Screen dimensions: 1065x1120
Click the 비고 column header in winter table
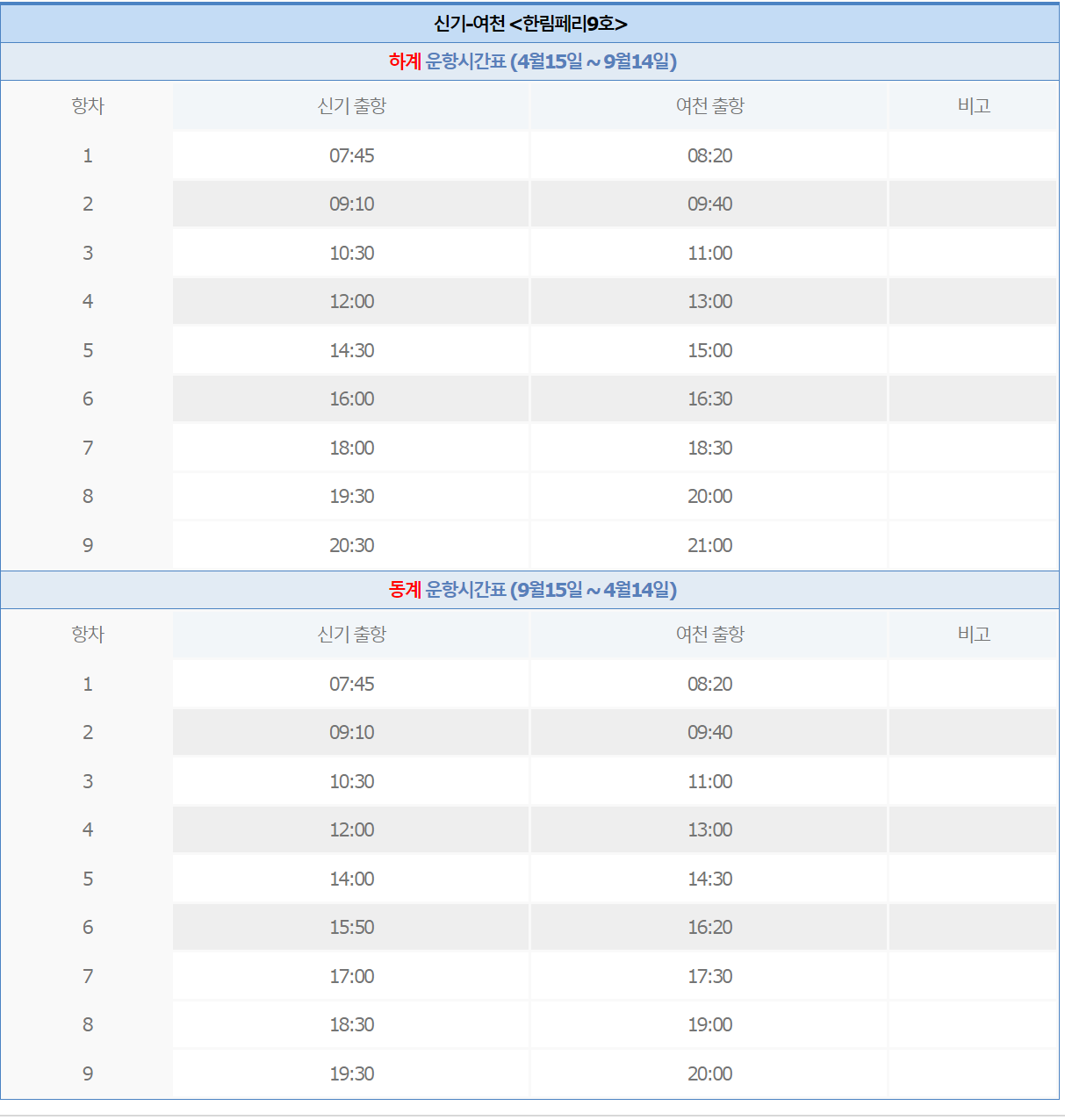point(975,634)
